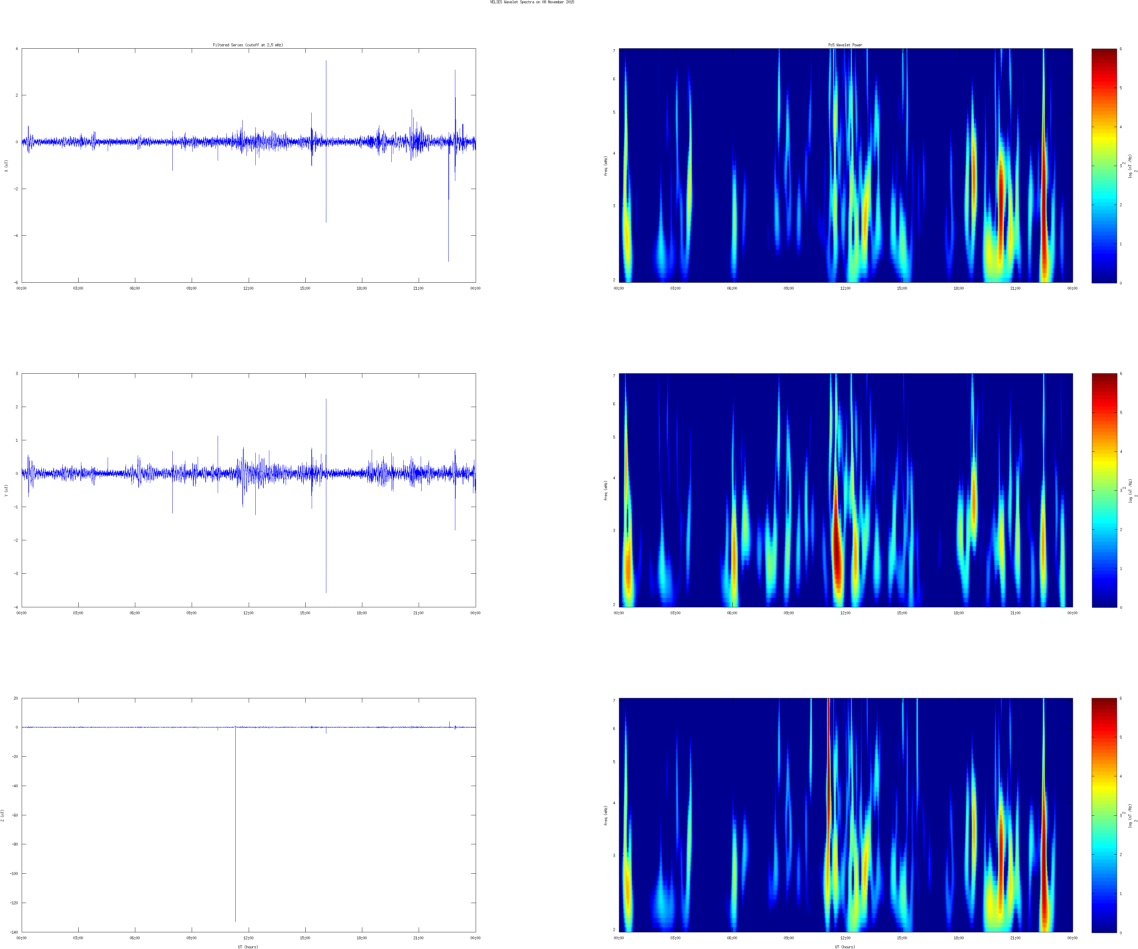Viewport: 1138px width, 949px height.
Task: Click the 'Pc5 Wavelet Power' heading
Action: click(846, 45)
